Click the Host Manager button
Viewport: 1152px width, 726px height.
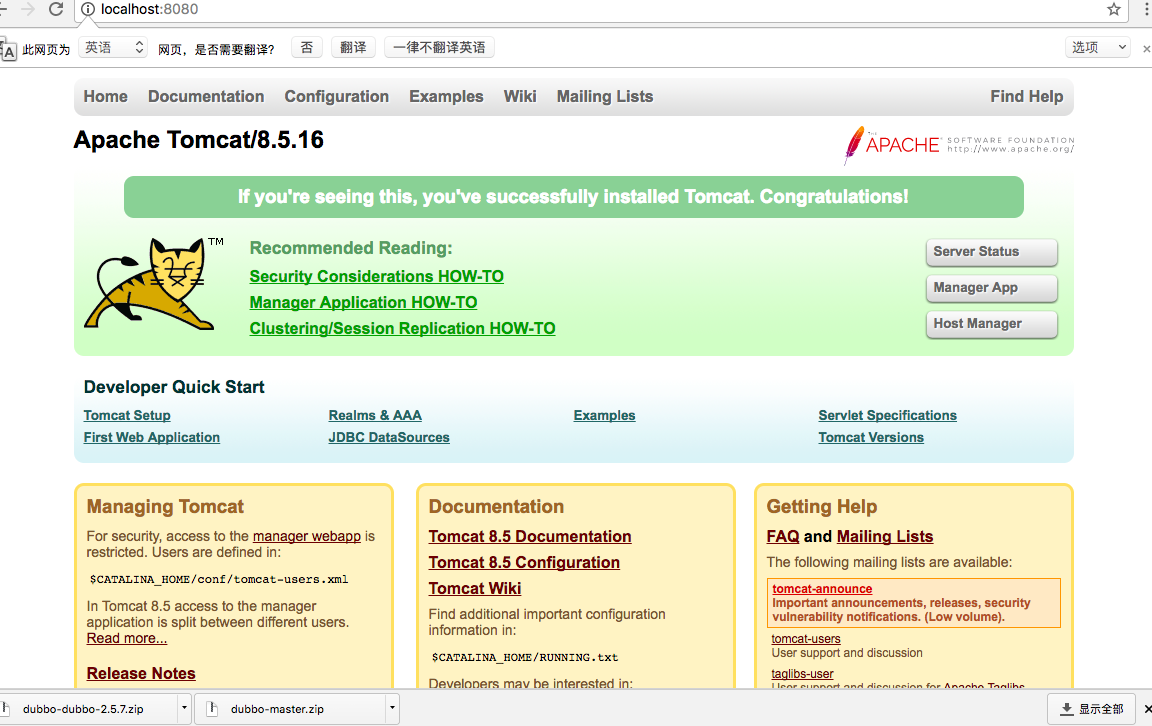(991, 324)
